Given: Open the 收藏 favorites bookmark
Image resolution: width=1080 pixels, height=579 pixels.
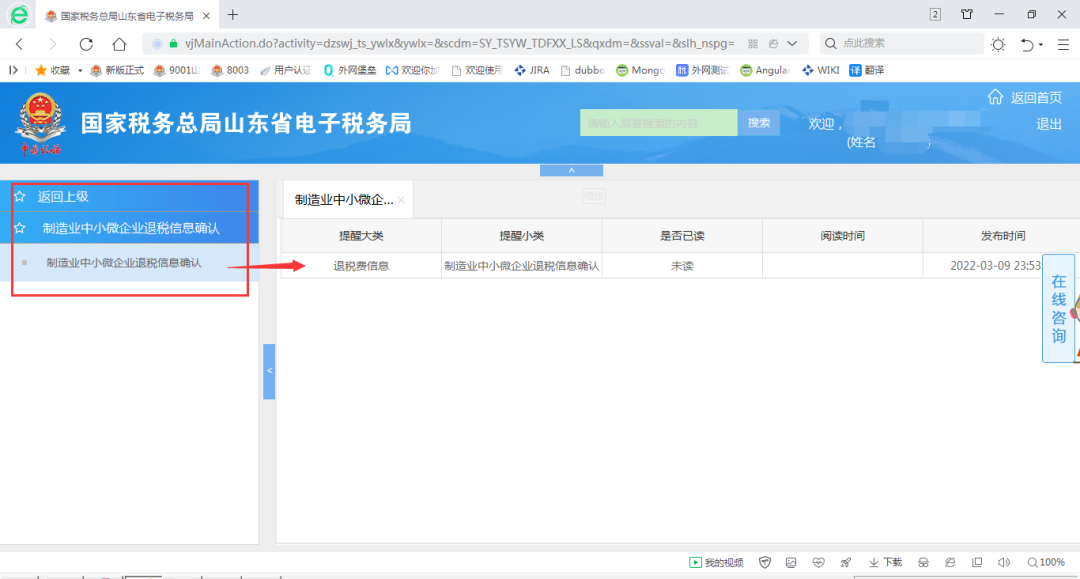Looking at the screenshot, I should 53,70.
